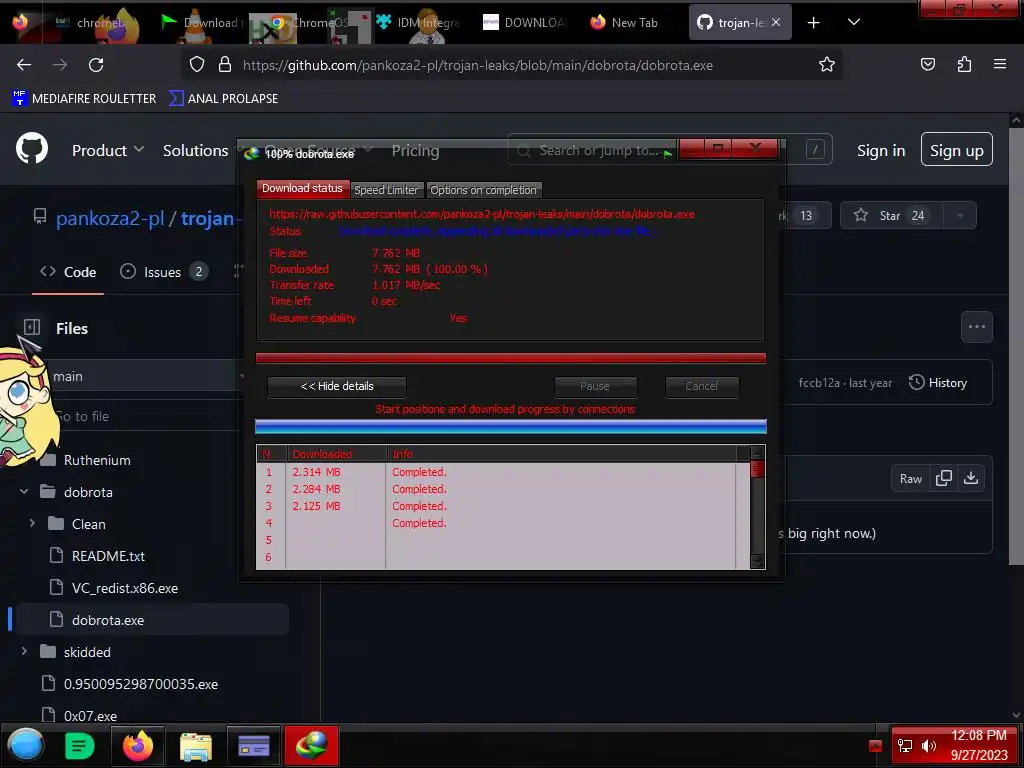
Task: Open the Ruthenium folder in the tree
Action: click(x=97, y=460)
